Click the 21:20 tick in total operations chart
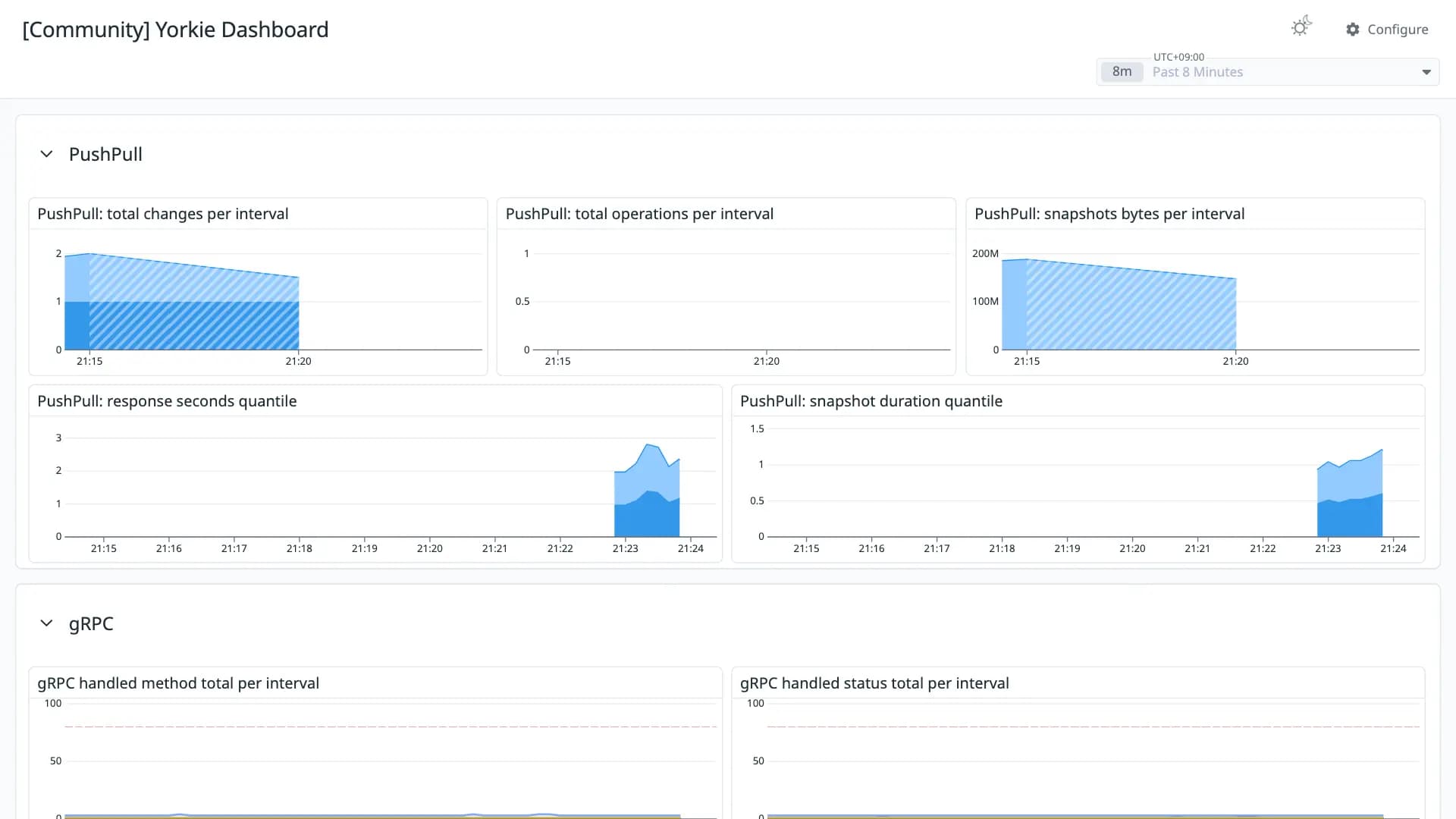The height and width of the screenshot is (819, 1456). [767, 361]
